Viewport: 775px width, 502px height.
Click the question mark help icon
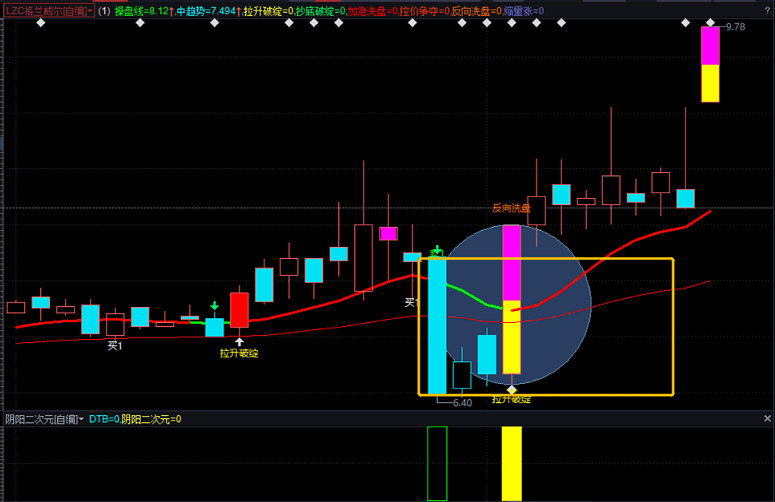pos(768,10)
